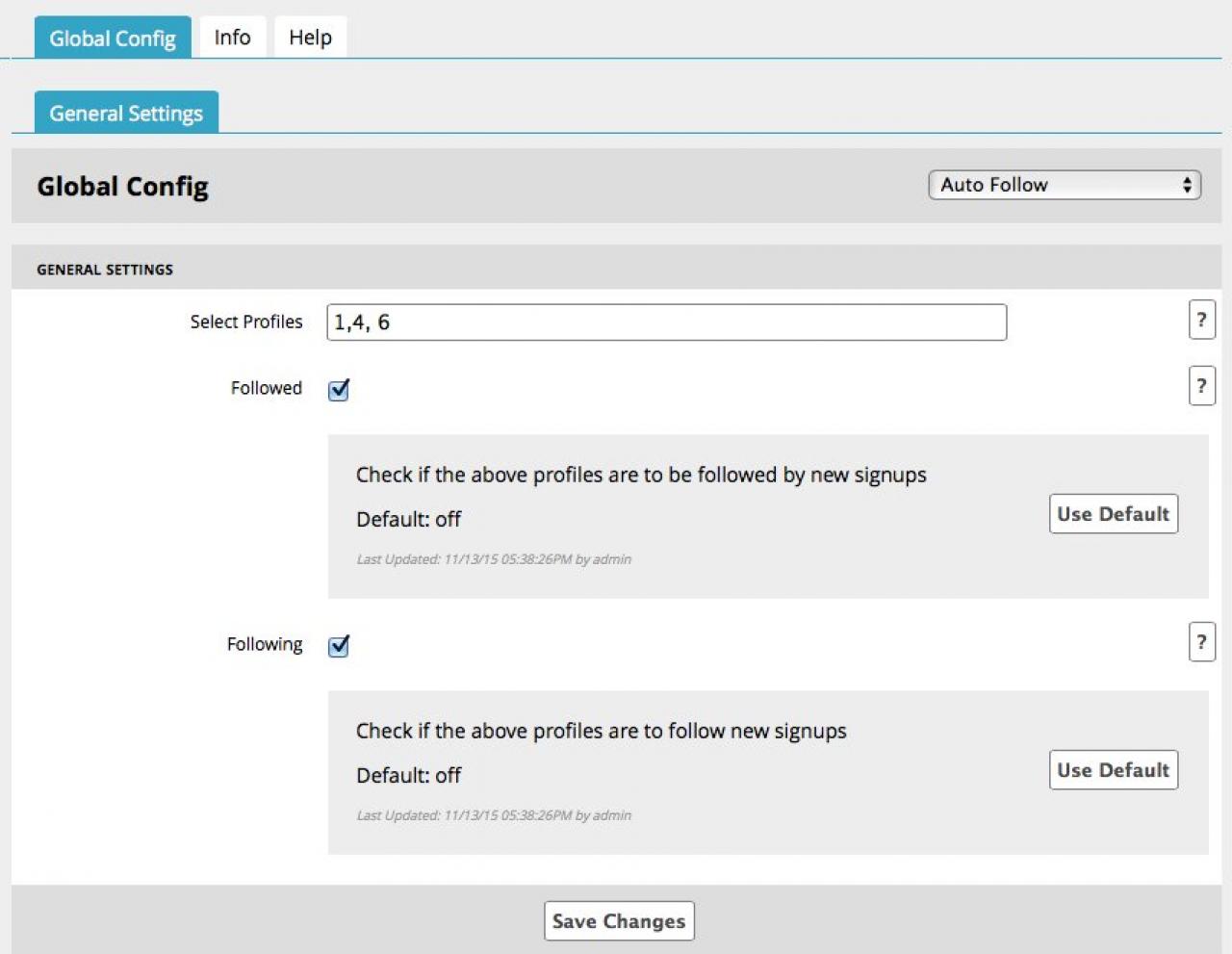Click Use Default for Followed setting

coord(1113,514)
